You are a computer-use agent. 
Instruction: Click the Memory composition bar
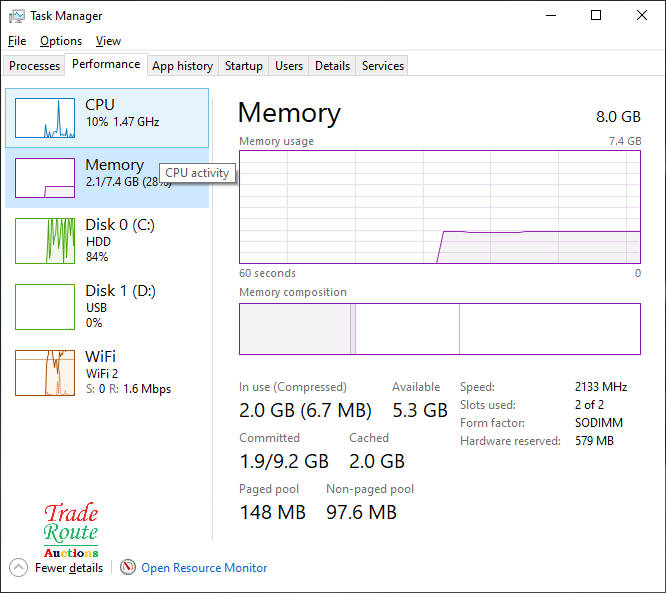click(439, 329)
